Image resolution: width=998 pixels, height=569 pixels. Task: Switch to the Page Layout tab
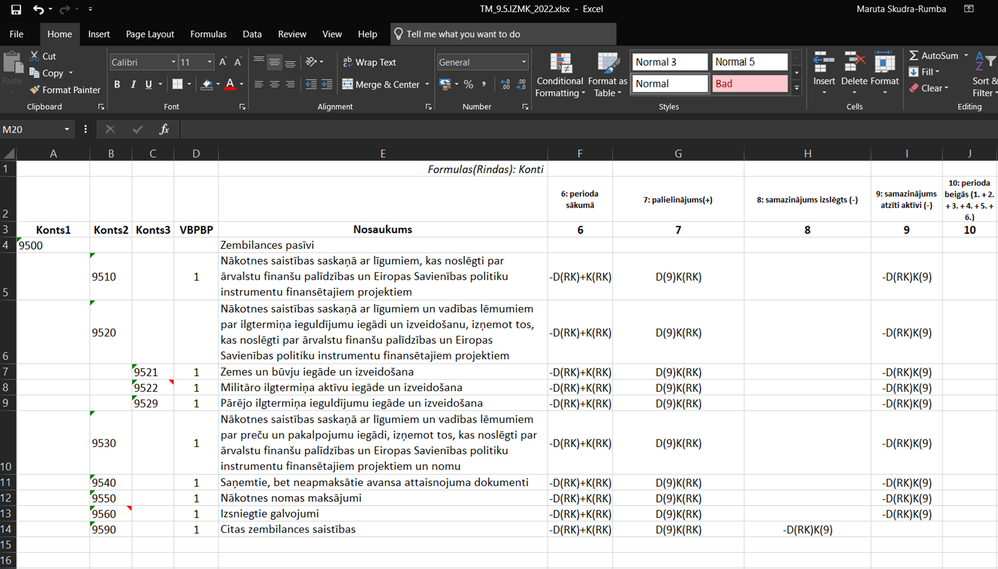coord(150,34)
